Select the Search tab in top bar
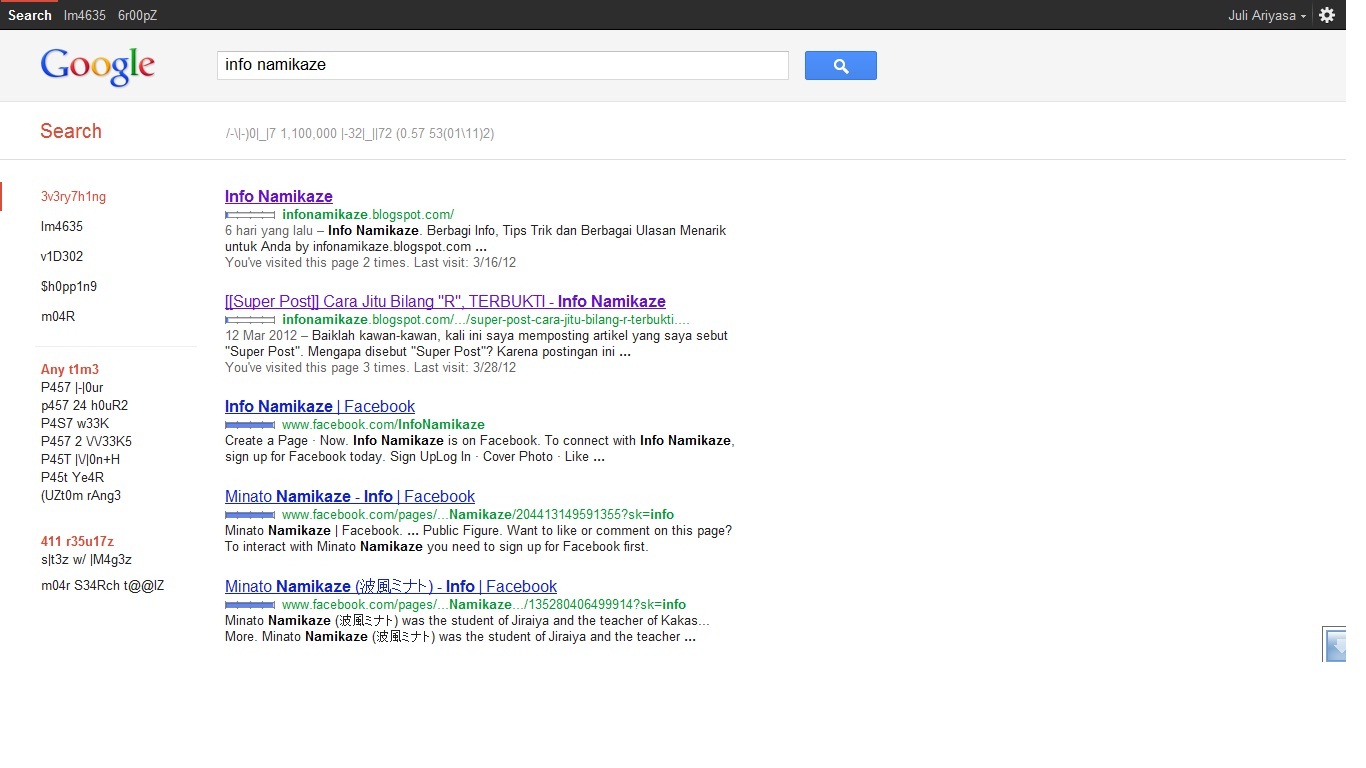This screenshot has width=1366, height=768. pos(30,15)
